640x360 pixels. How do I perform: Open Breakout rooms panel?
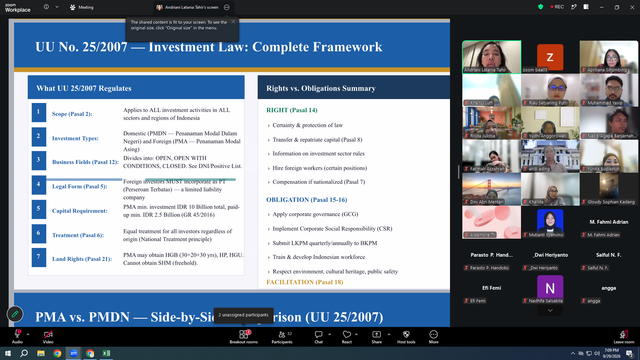(244, 337)
